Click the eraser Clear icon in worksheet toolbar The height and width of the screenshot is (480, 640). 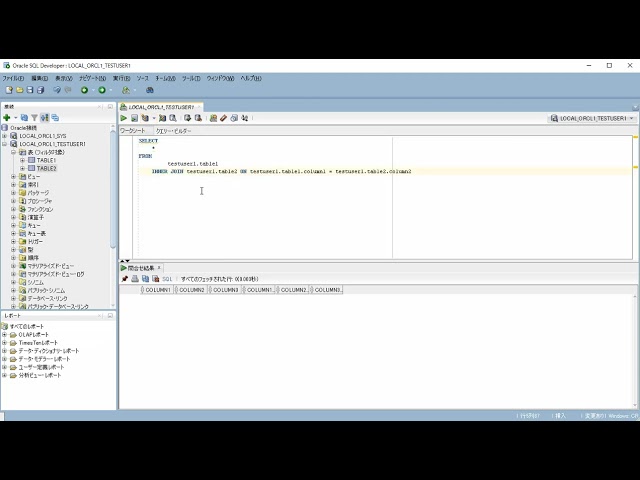click(x=223, y=118)
